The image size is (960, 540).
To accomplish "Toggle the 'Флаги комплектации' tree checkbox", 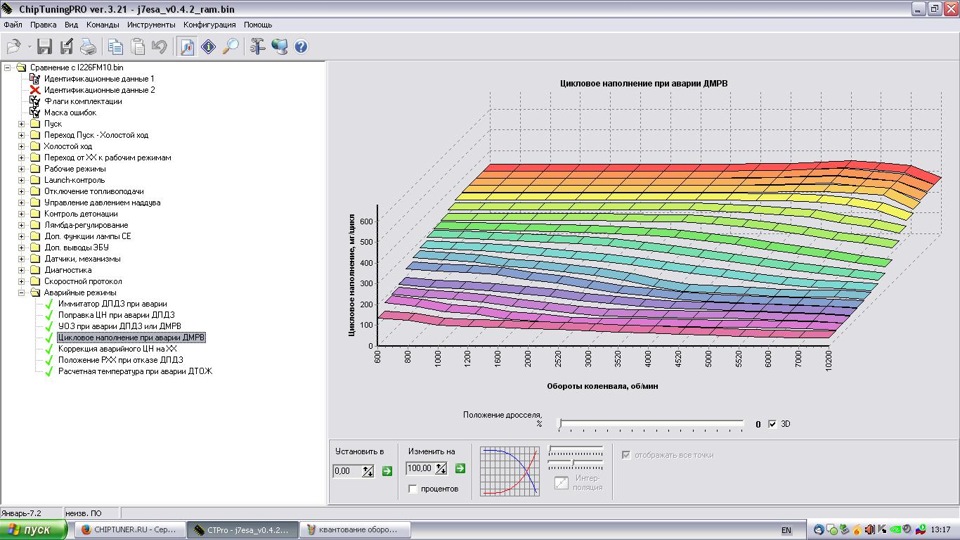I will tap(36, 101).
